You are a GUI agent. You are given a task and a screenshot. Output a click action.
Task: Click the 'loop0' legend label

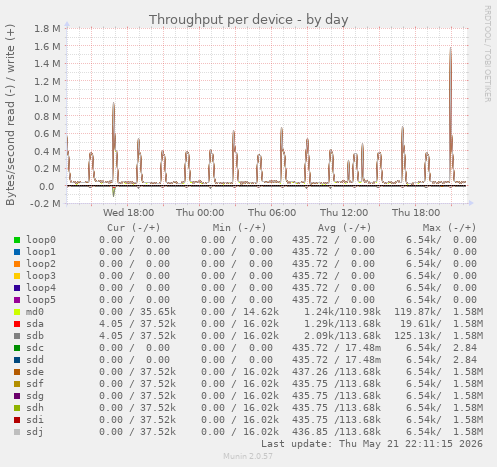pos(41,240)
